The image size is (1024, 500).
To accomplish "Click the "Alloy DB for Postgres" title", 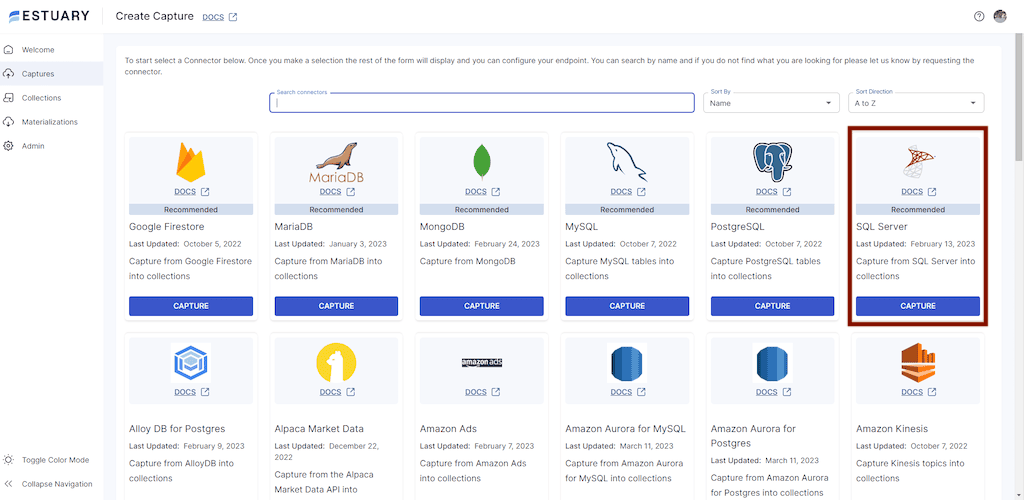I will click(x=177, y=429).
